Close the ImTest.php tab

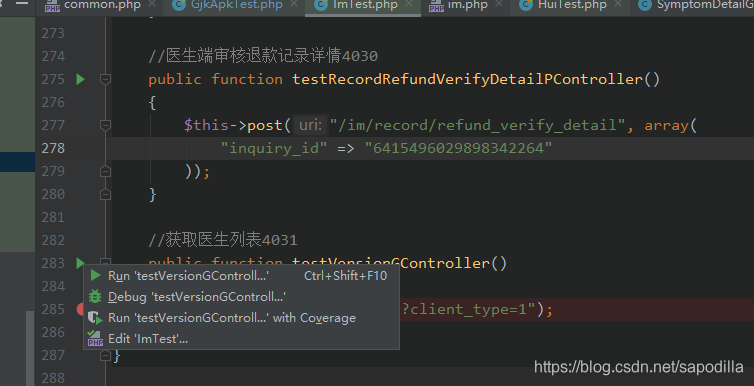(409, 5)
